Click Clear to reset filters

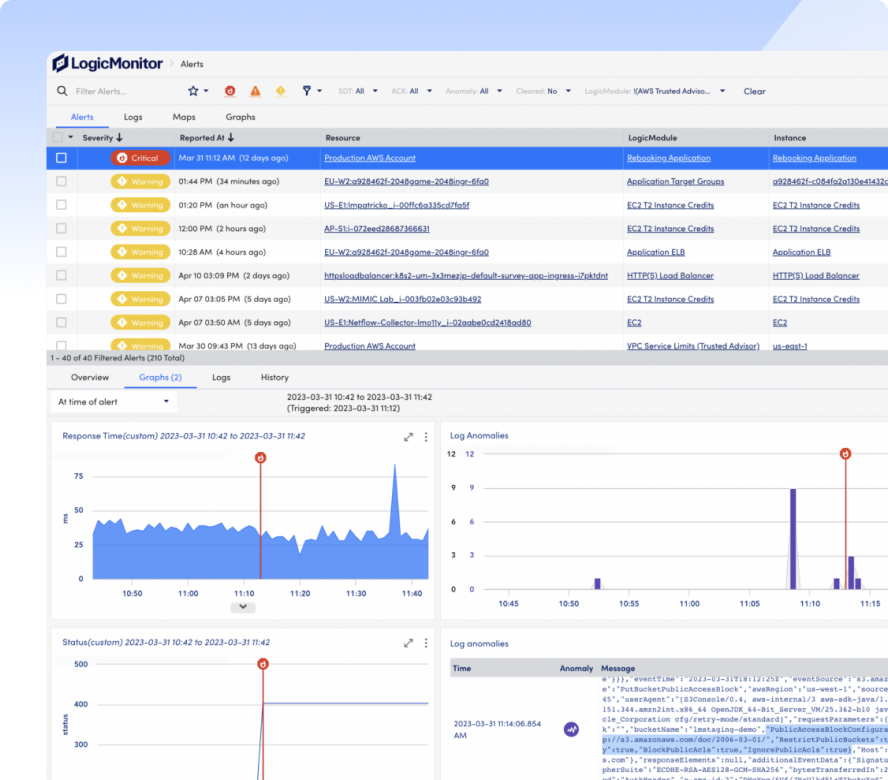pyautogui.click(x=754, y=91)
